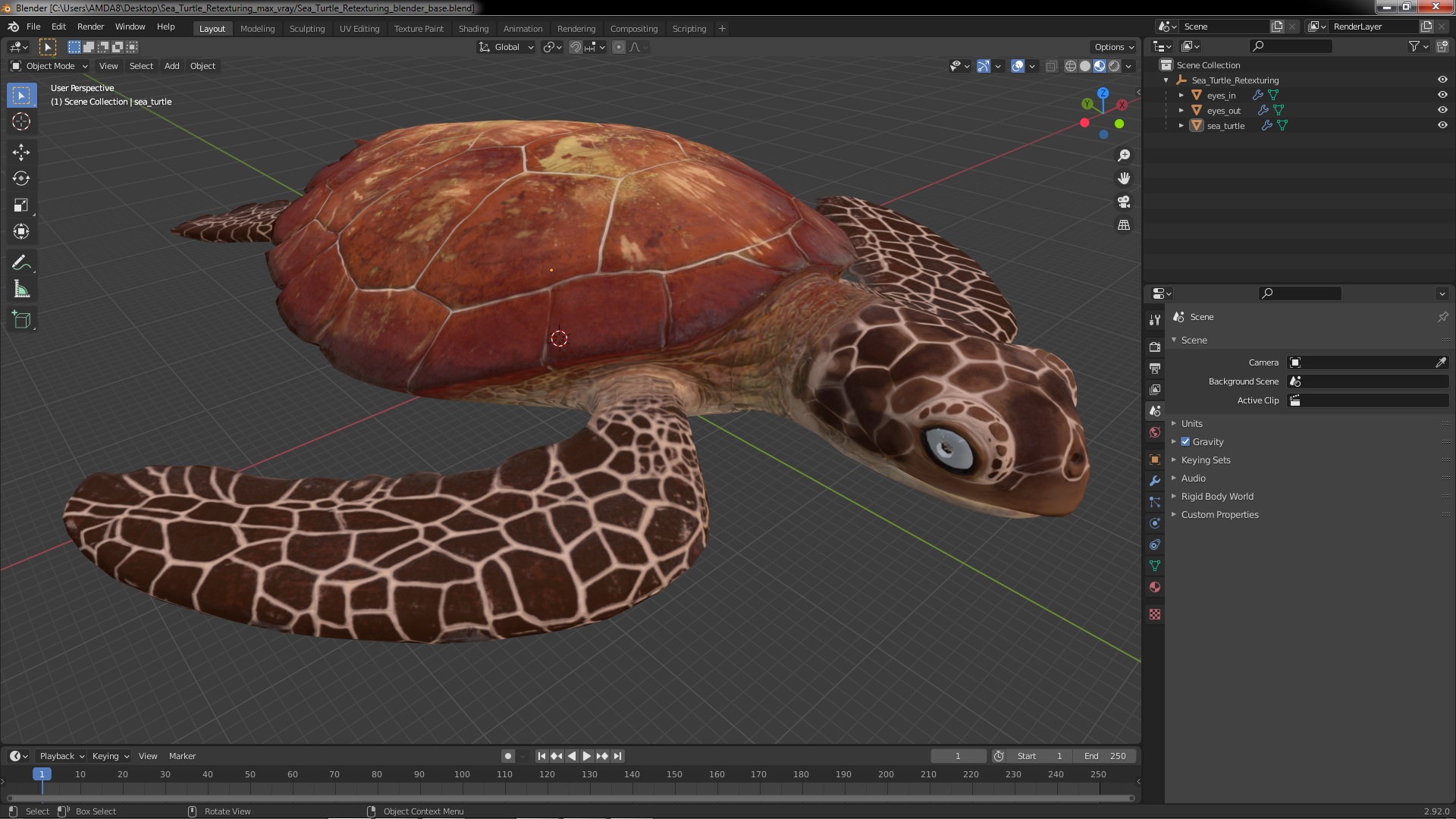Open the Global transform orientation dropdown

[507, 47]
